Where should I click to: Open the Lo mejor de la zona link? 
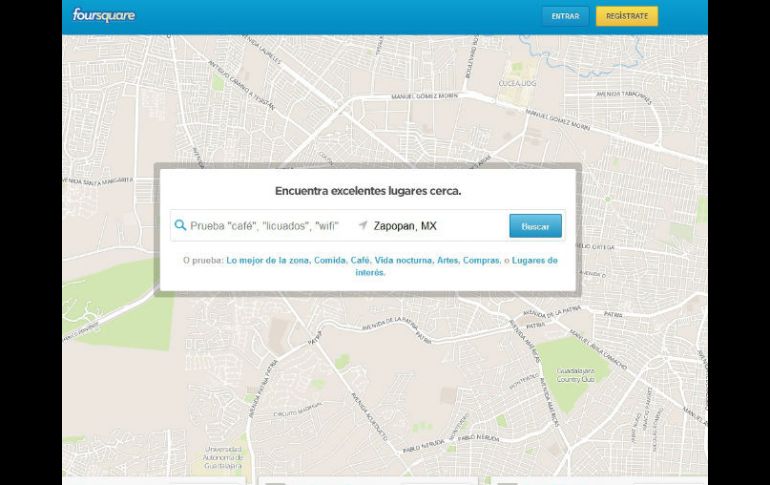[267, 260]
